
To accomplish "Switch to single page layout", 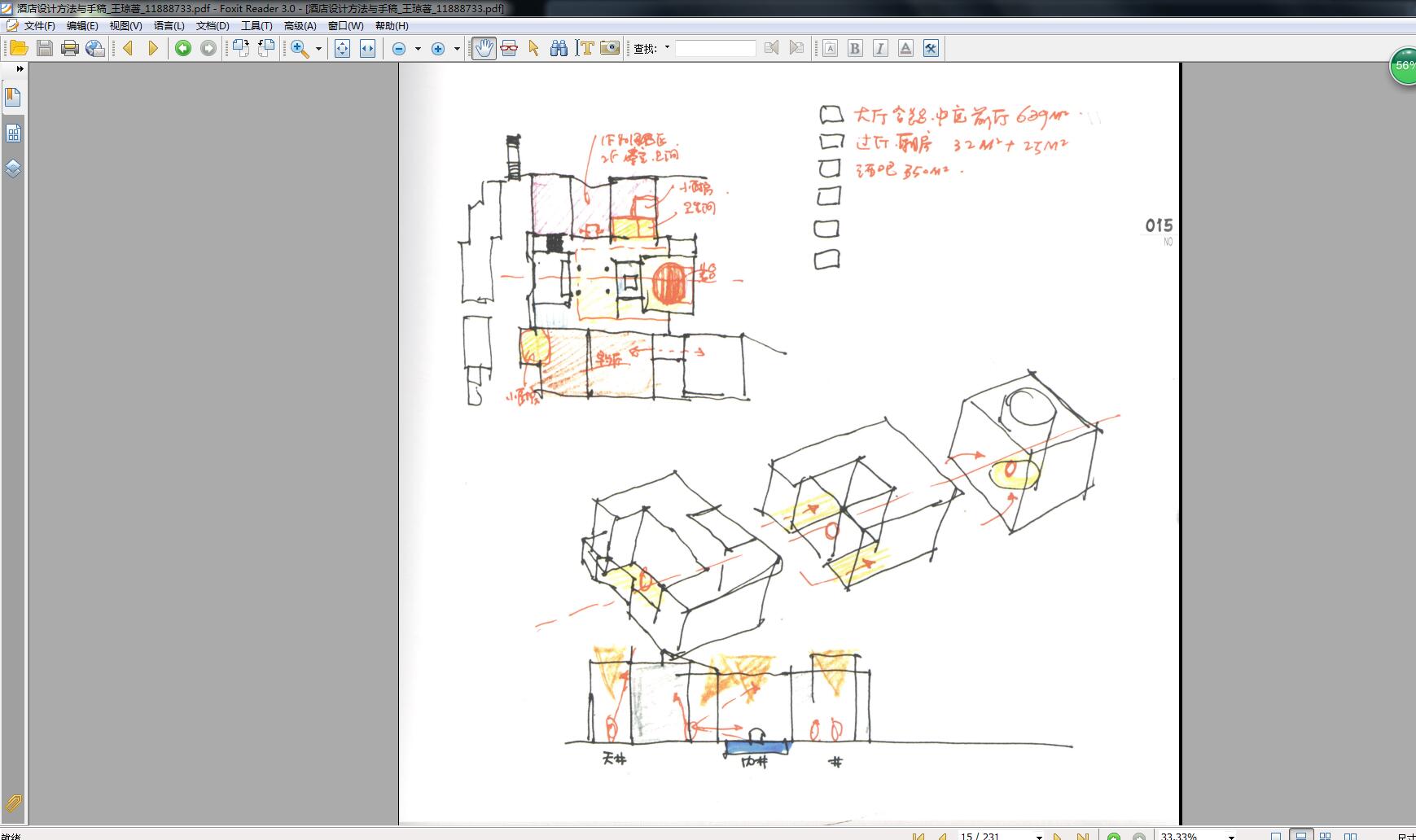I will [x=1276, y=836].
